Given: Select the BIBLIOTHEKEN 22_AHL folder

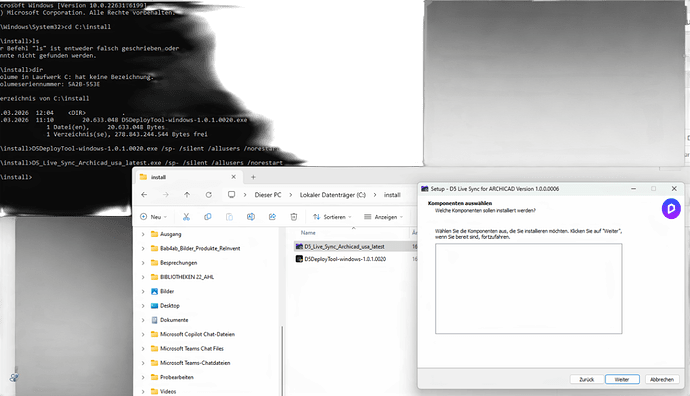Looking at the screenshot, I should tap(187, 277).
